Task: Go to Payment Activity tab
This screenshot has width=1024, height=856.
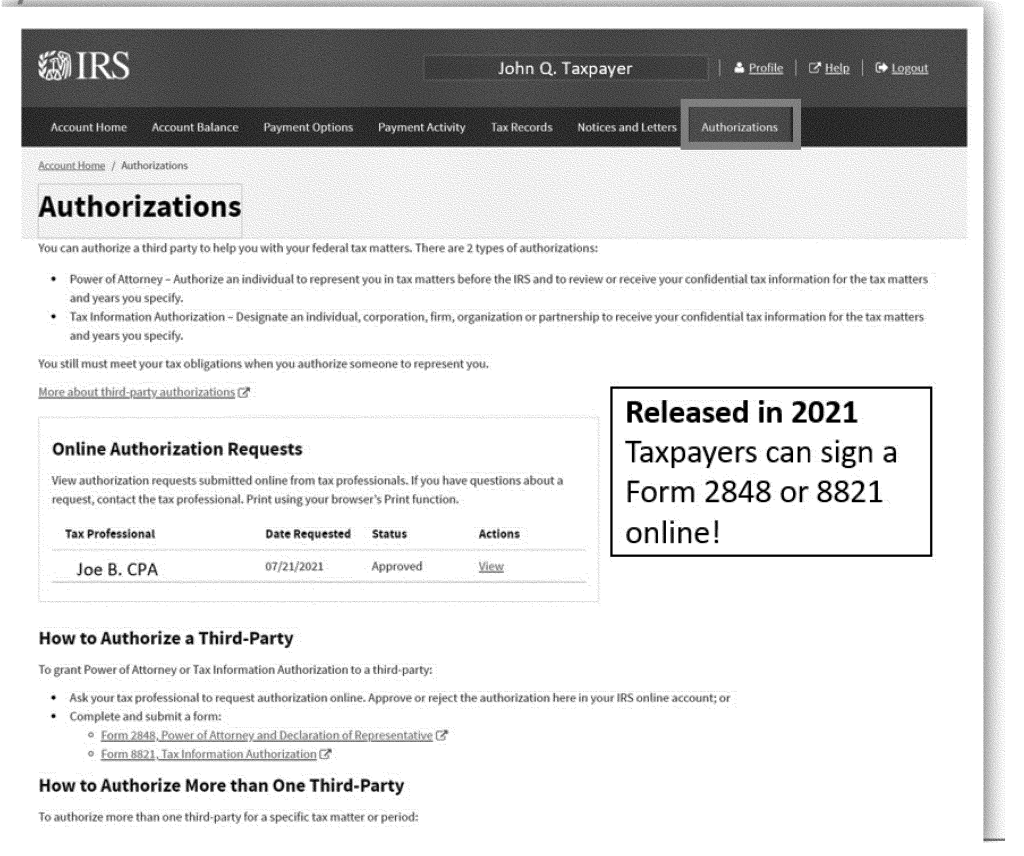Action: point(422,127)
